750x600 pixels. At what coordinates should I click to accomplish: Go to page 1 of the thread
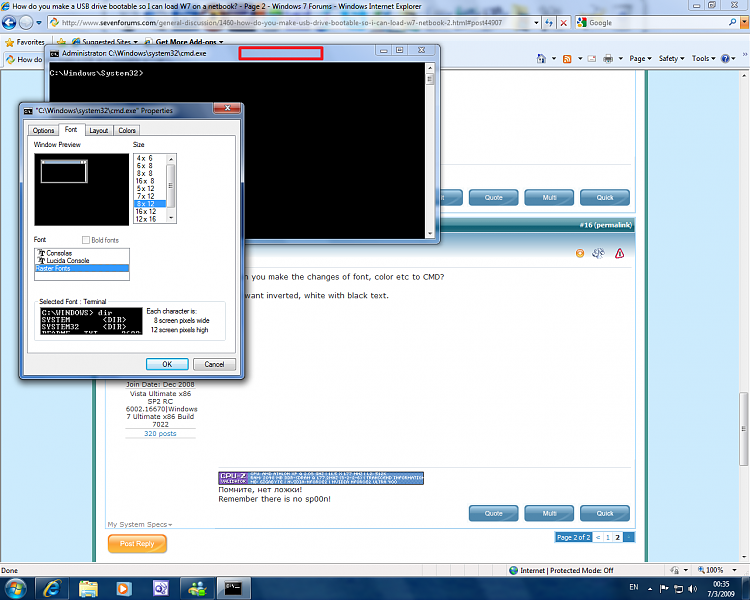(x=608, y=537)
